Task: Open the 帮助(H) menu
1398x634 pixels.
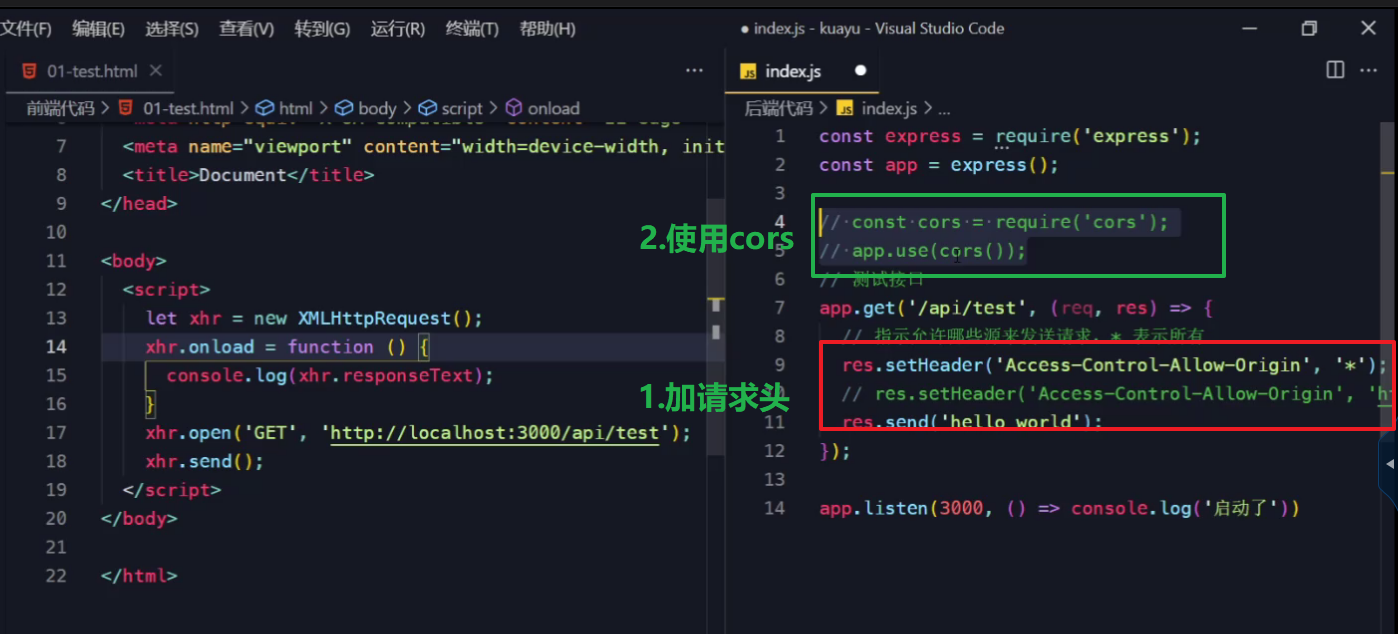Action: 547,29
